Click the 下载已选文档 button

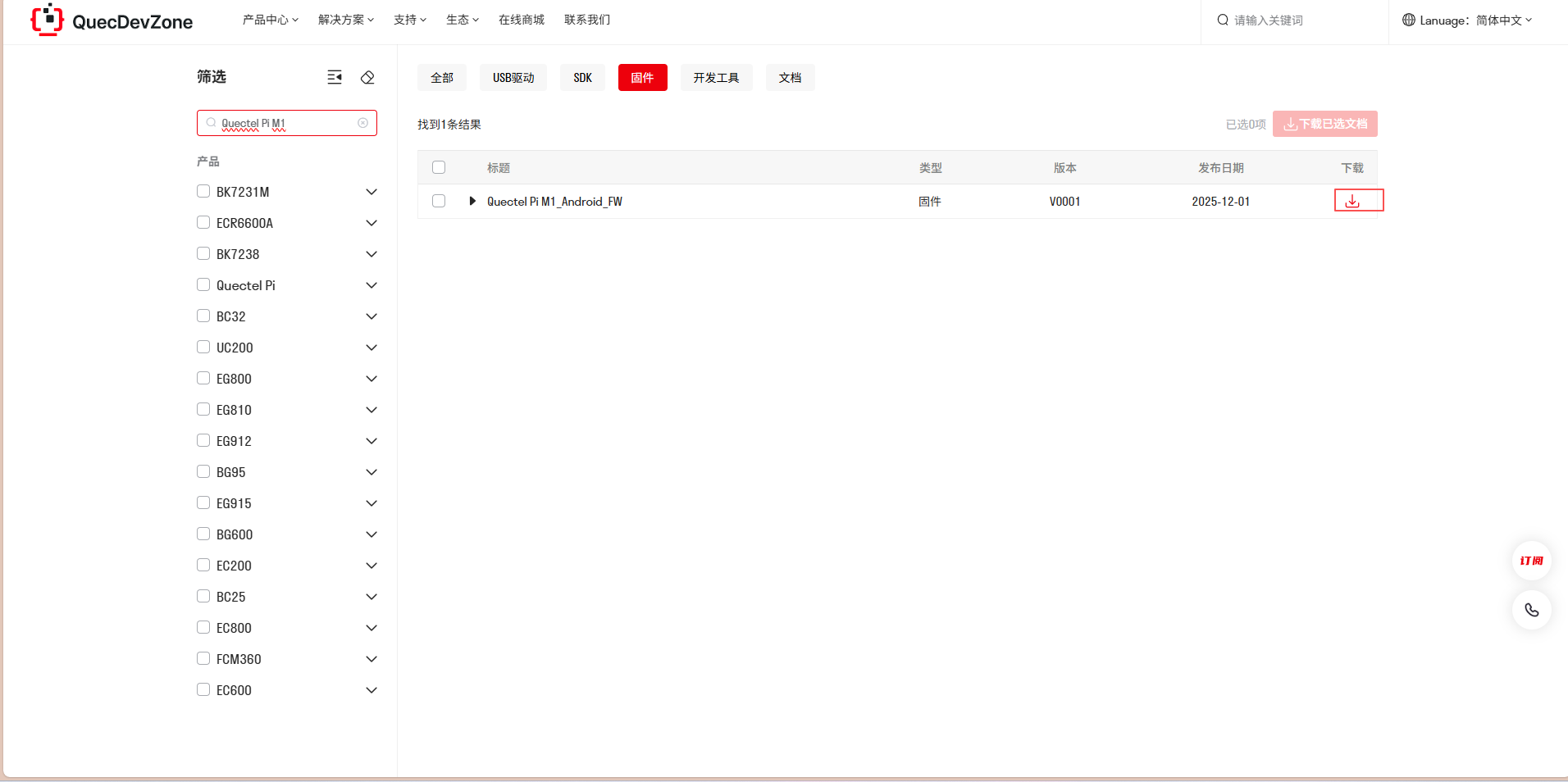(x=1324, y=124)
